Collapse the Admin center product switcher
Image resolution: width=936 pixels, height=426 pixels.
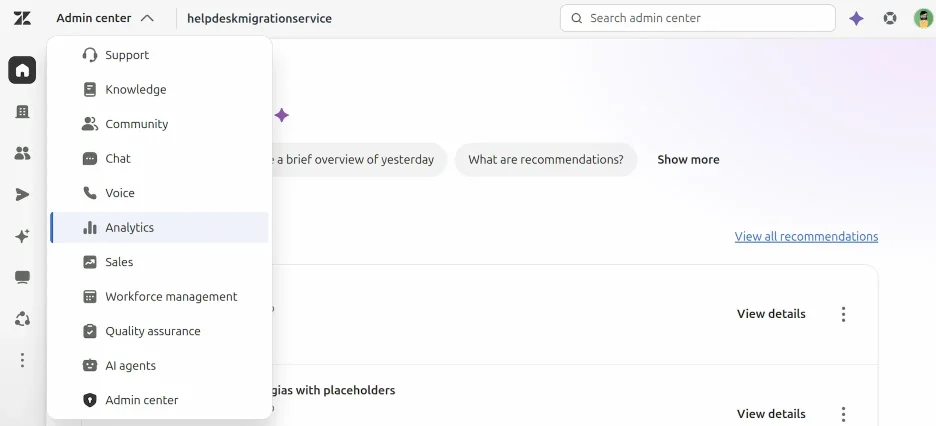pos(105,18)
